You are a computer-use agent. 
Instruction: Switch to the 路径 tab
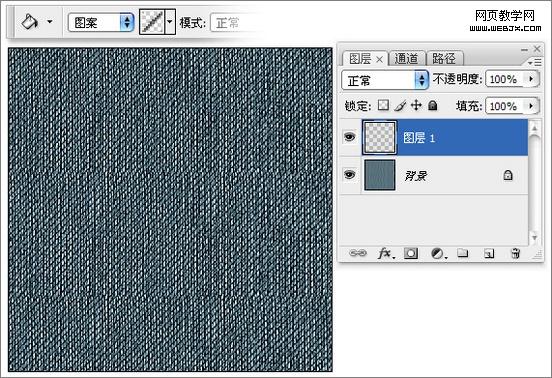coord(444,58)
